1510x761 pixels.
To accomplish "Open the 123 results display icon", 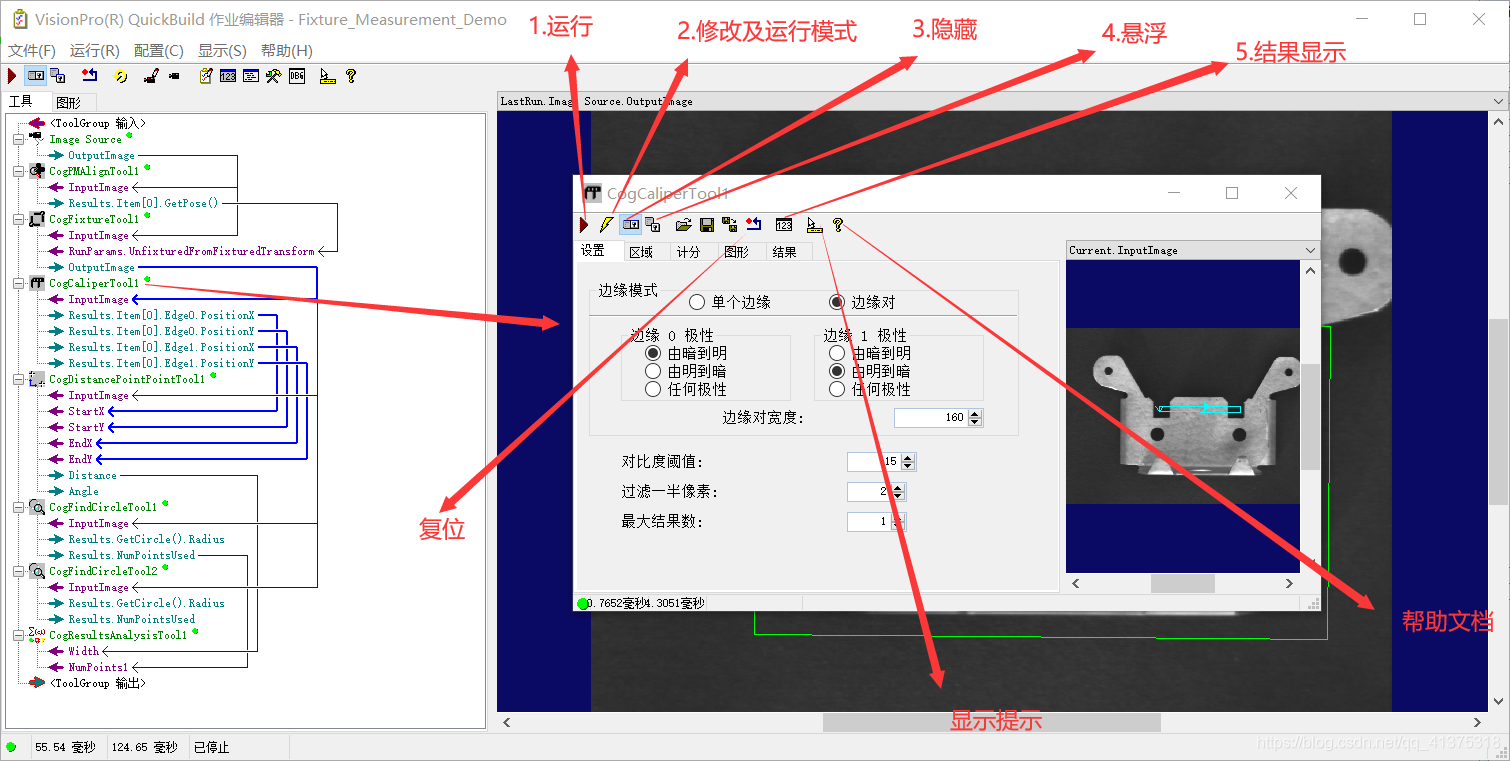I will pyautogui.click(x=784, y=224).
